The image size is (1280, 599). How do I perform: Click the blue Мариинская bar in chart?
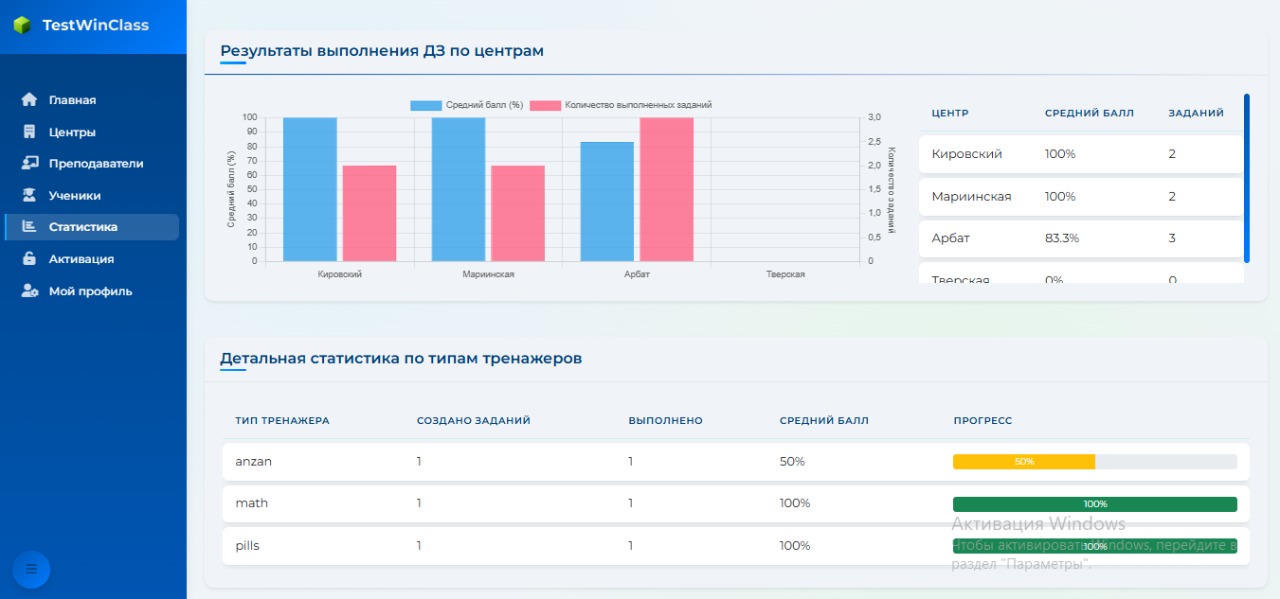click(x=458, y=190)
